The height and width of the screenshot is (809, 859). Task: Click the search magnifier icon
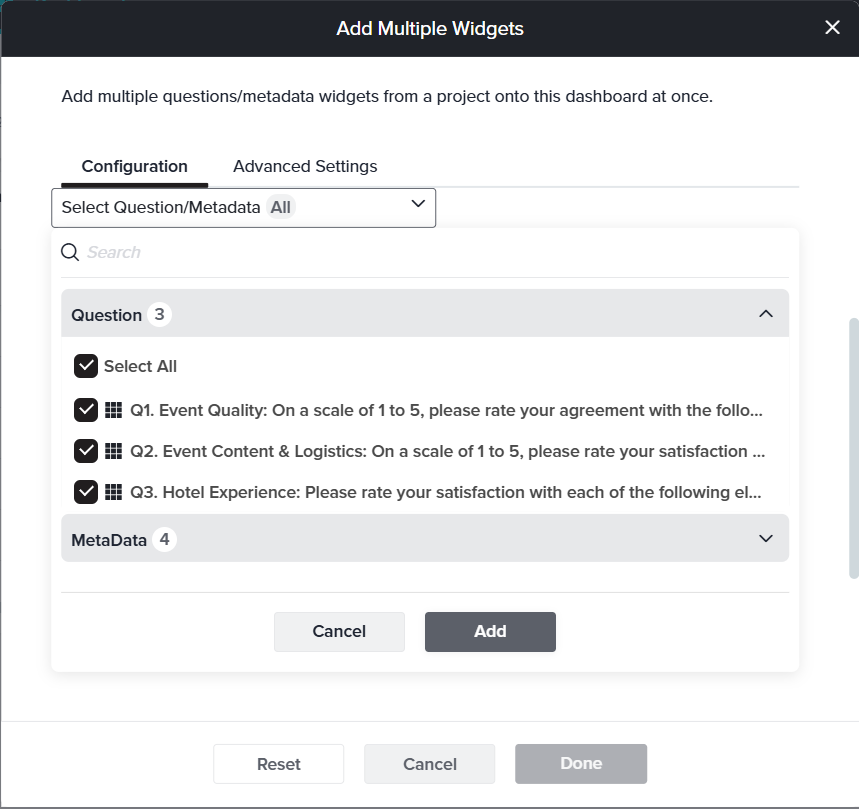(x=70, y=252)
